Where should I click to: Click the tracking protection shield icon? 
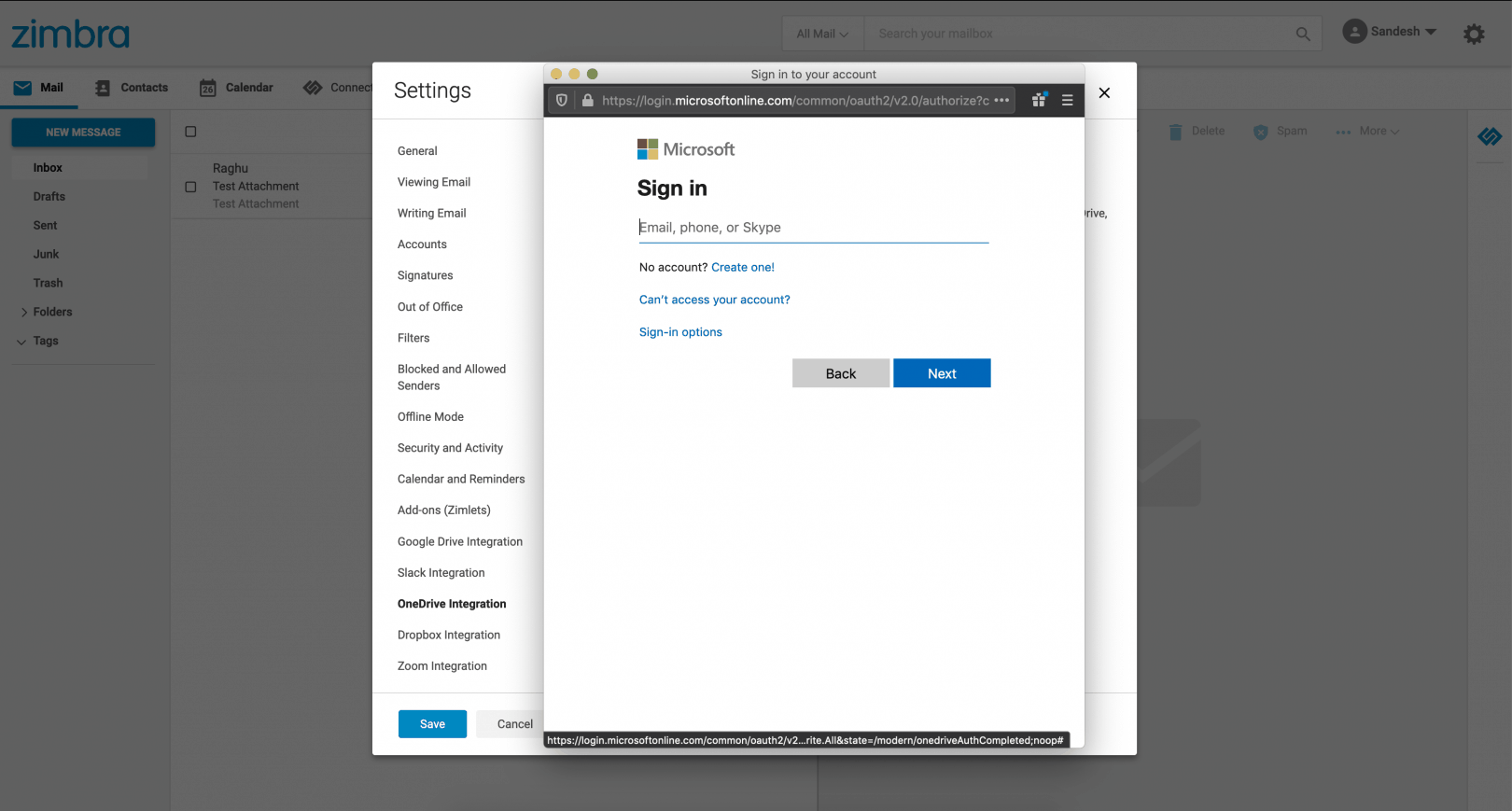point(561,100)
